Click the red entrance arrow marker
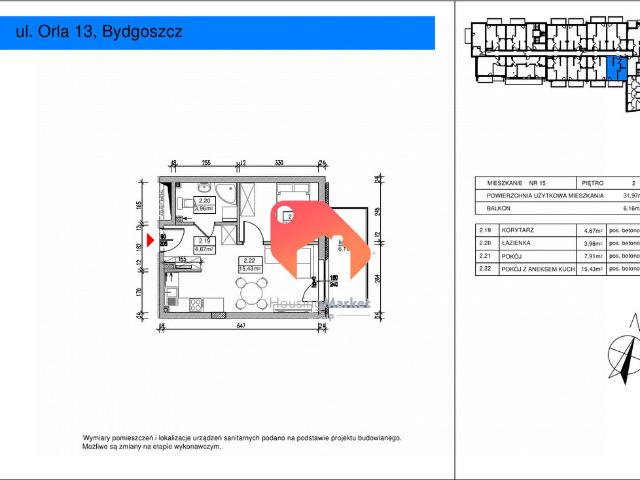 [150, 240]
